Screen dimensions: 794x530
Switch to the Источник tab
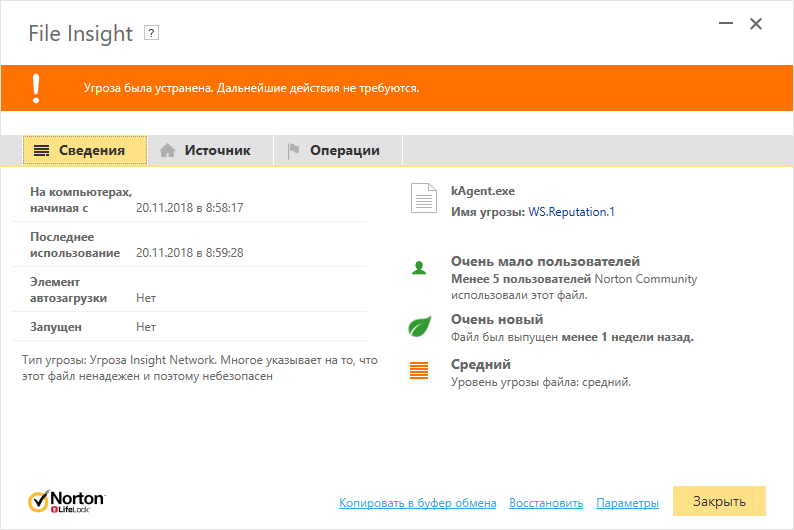pos(211,150)
